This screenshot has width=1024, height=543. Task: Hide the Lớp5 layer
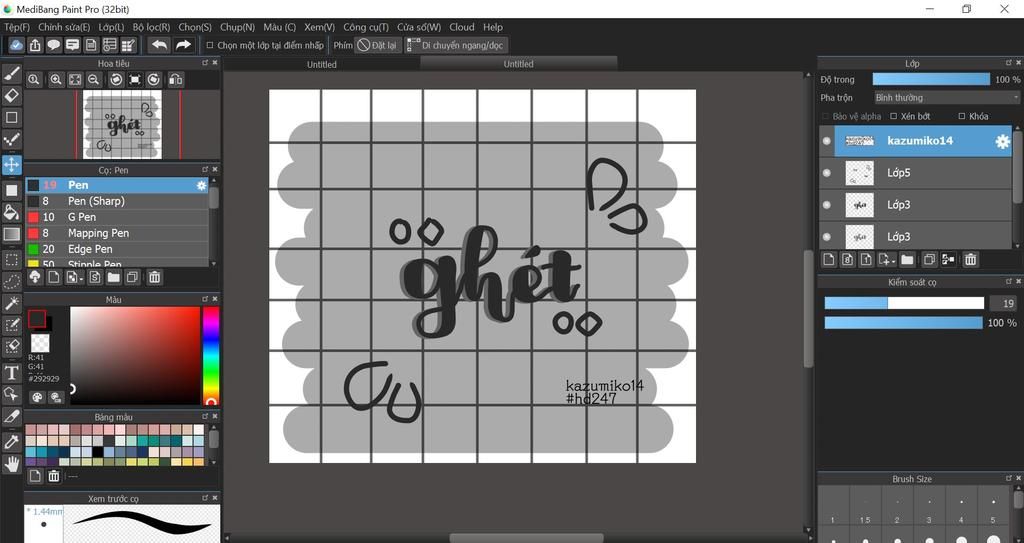pyautogui.click(x=827, y=173)
